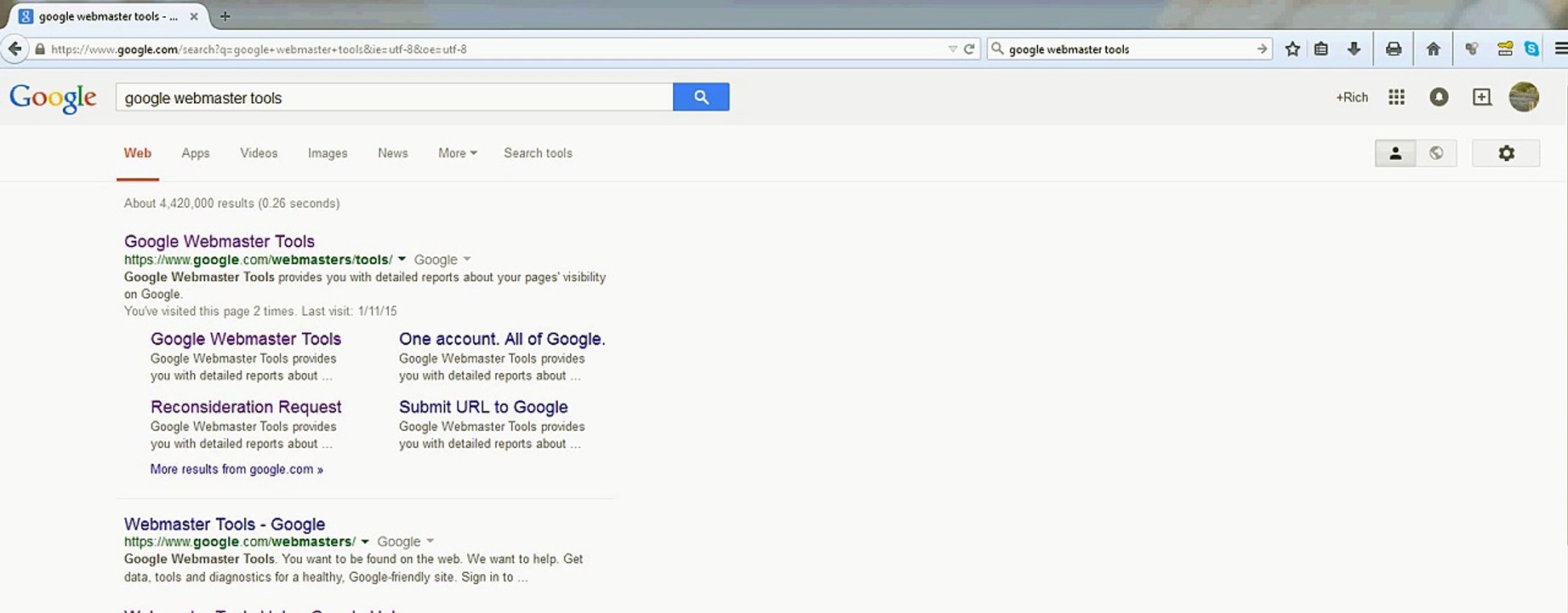
Task: Expand arrow next to google.com/webmasters/ URL
Action: coord(365,541)
